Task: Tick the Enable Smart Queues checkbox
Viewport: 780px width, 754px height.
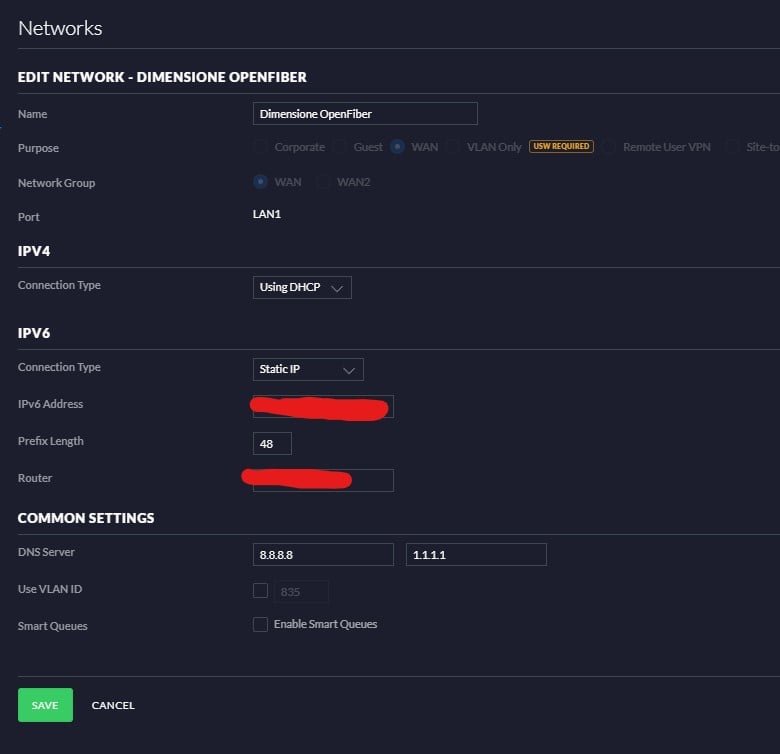Action: click(260, 625)
